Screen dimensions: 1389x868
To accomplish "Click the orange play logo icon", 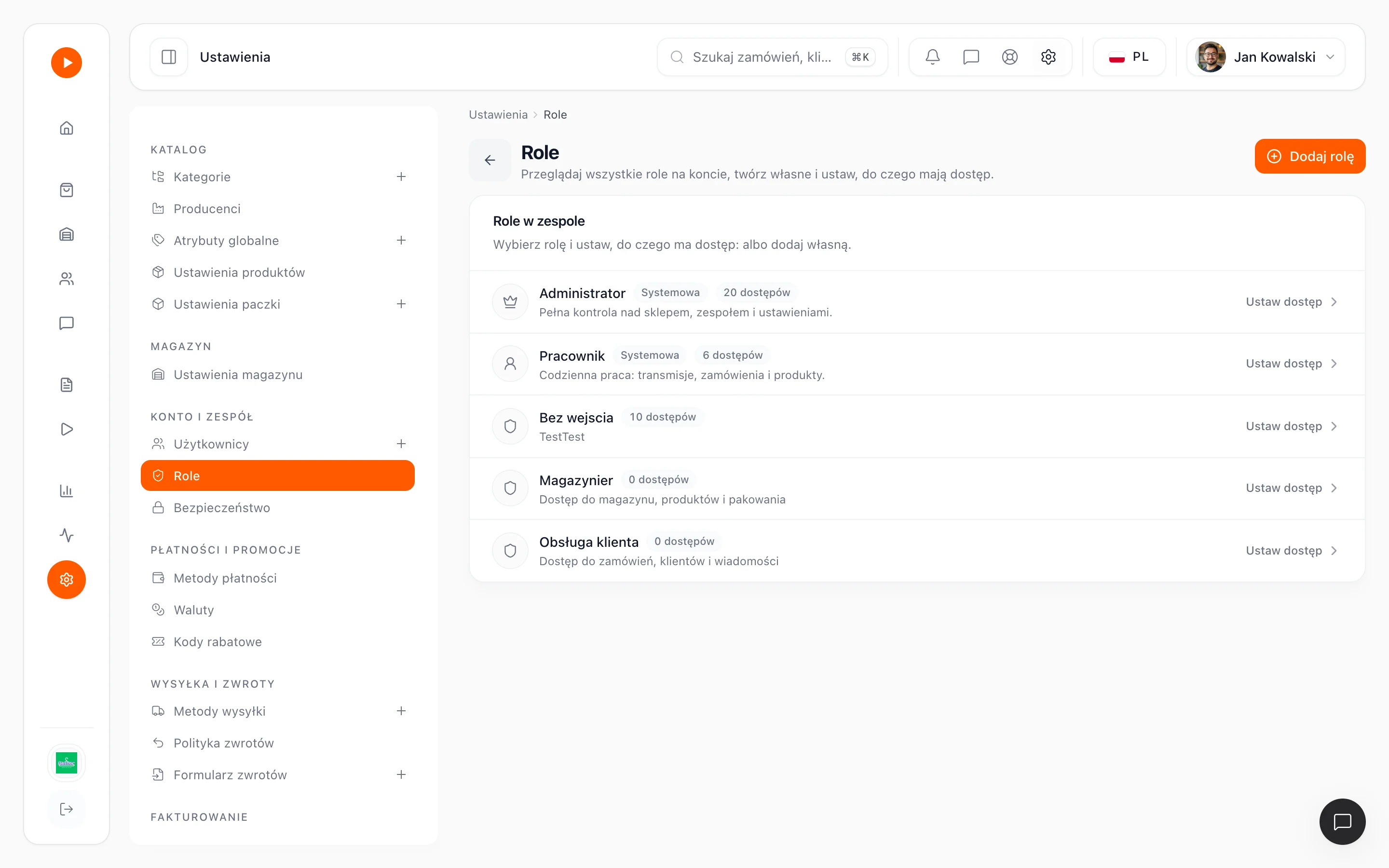I will coord(67,63).
